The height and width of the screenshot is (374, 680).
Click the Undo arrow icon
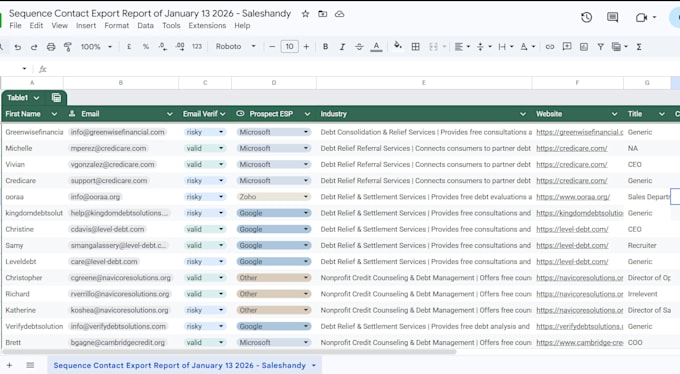pos(17,47)
